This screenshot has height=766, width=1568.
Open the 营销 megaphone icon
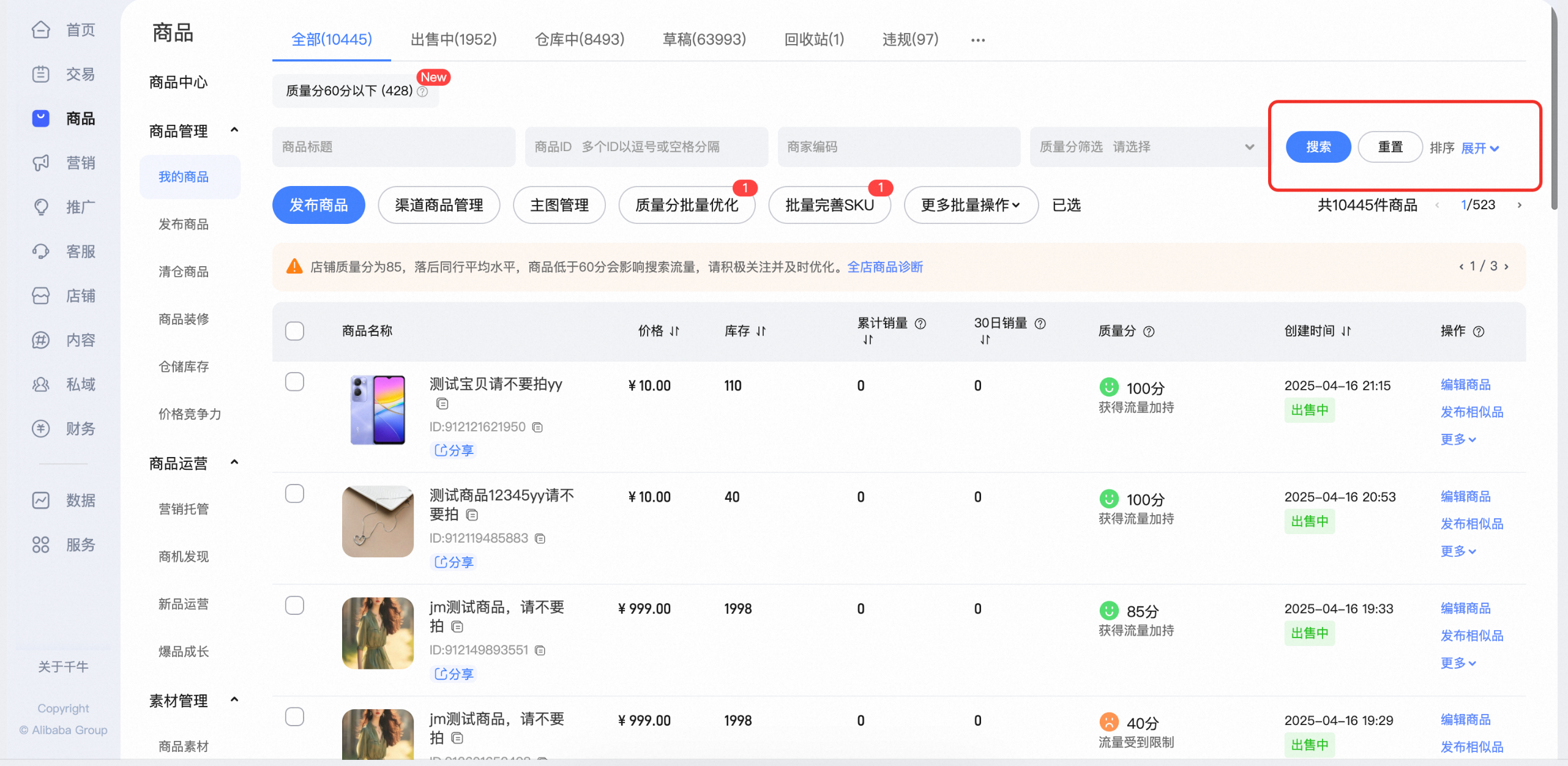tap(41, 163)
